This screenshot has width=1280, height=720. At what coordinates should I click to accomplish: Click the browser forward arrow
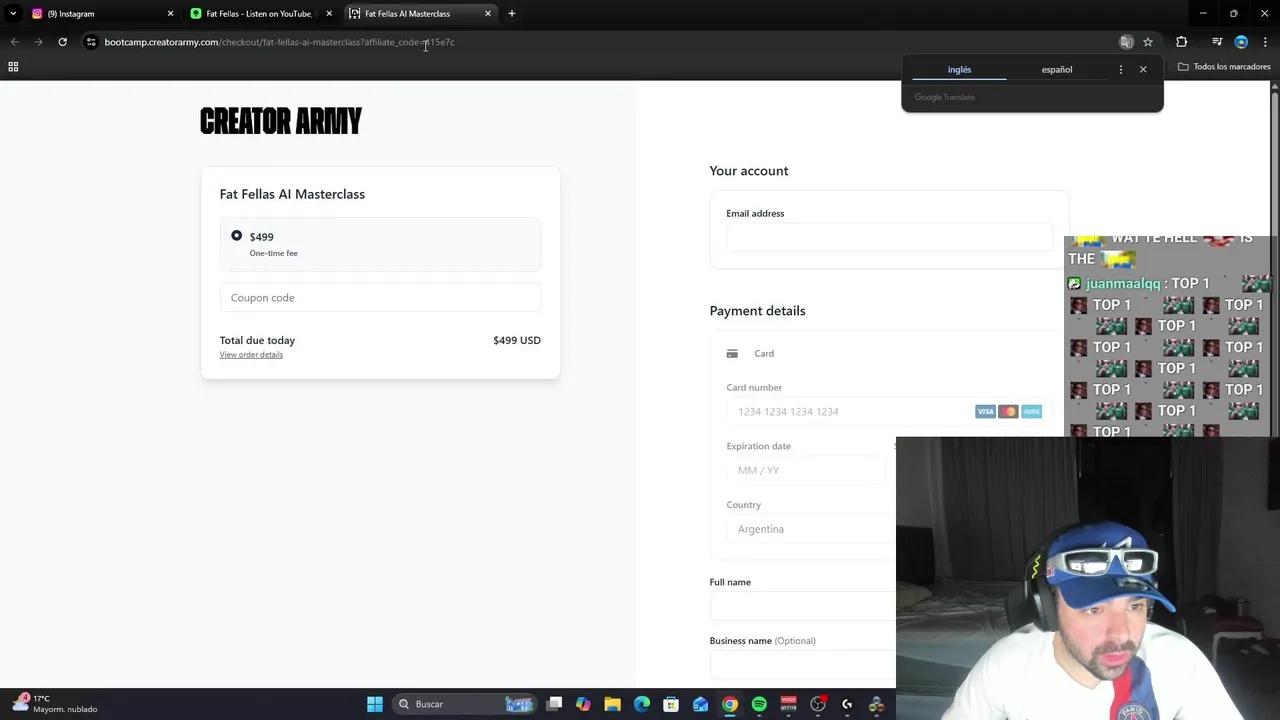(x=38, y=42)
